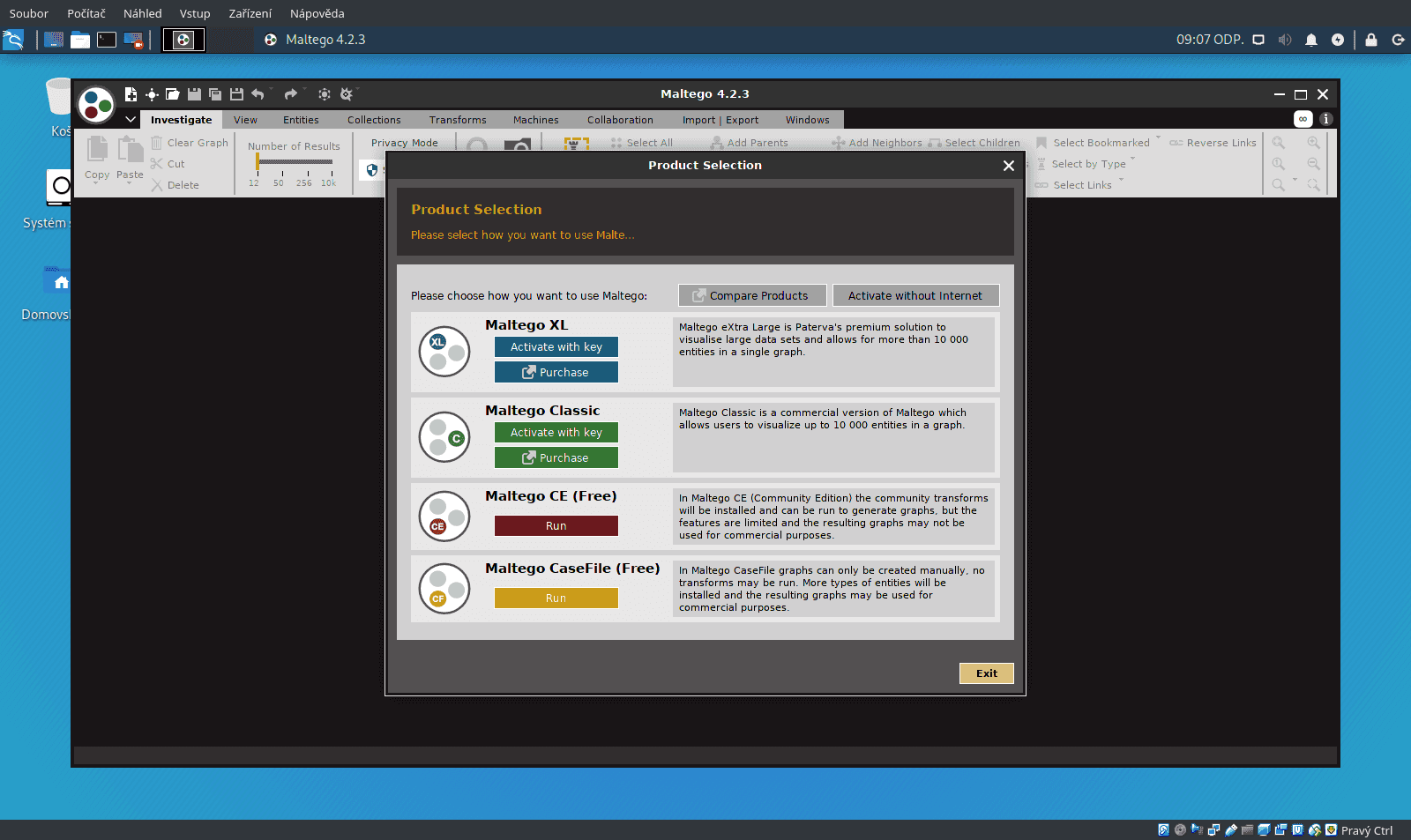Open the Soubor menu in the VM menubar
The image size is (1411, 840).
point(29,13)
